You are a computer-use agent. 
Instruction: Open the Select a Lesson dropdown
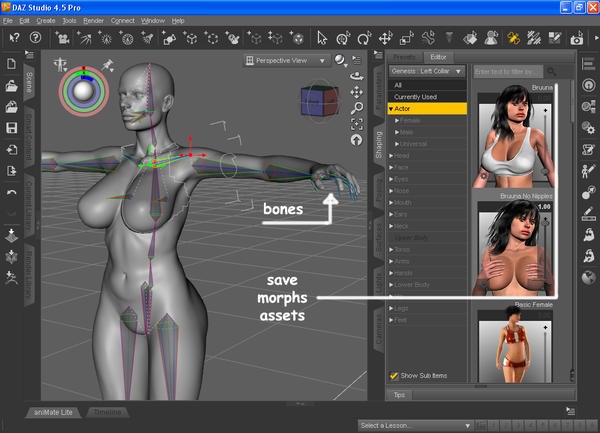(415, 425)
